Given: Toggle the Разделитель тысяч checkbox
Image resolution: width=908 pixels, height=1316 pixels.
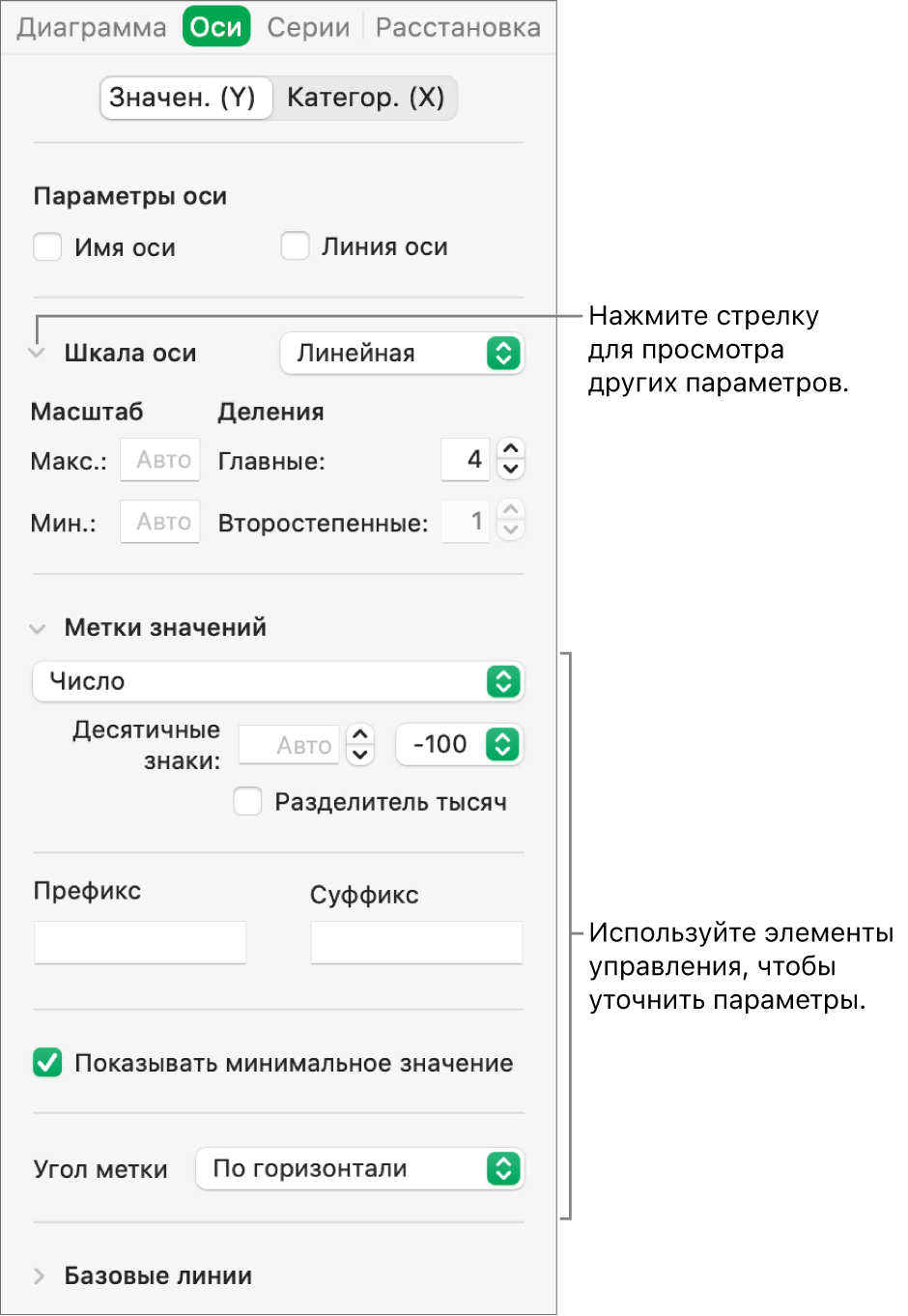Looking at the screenshot, I should (x=248, y=802).
